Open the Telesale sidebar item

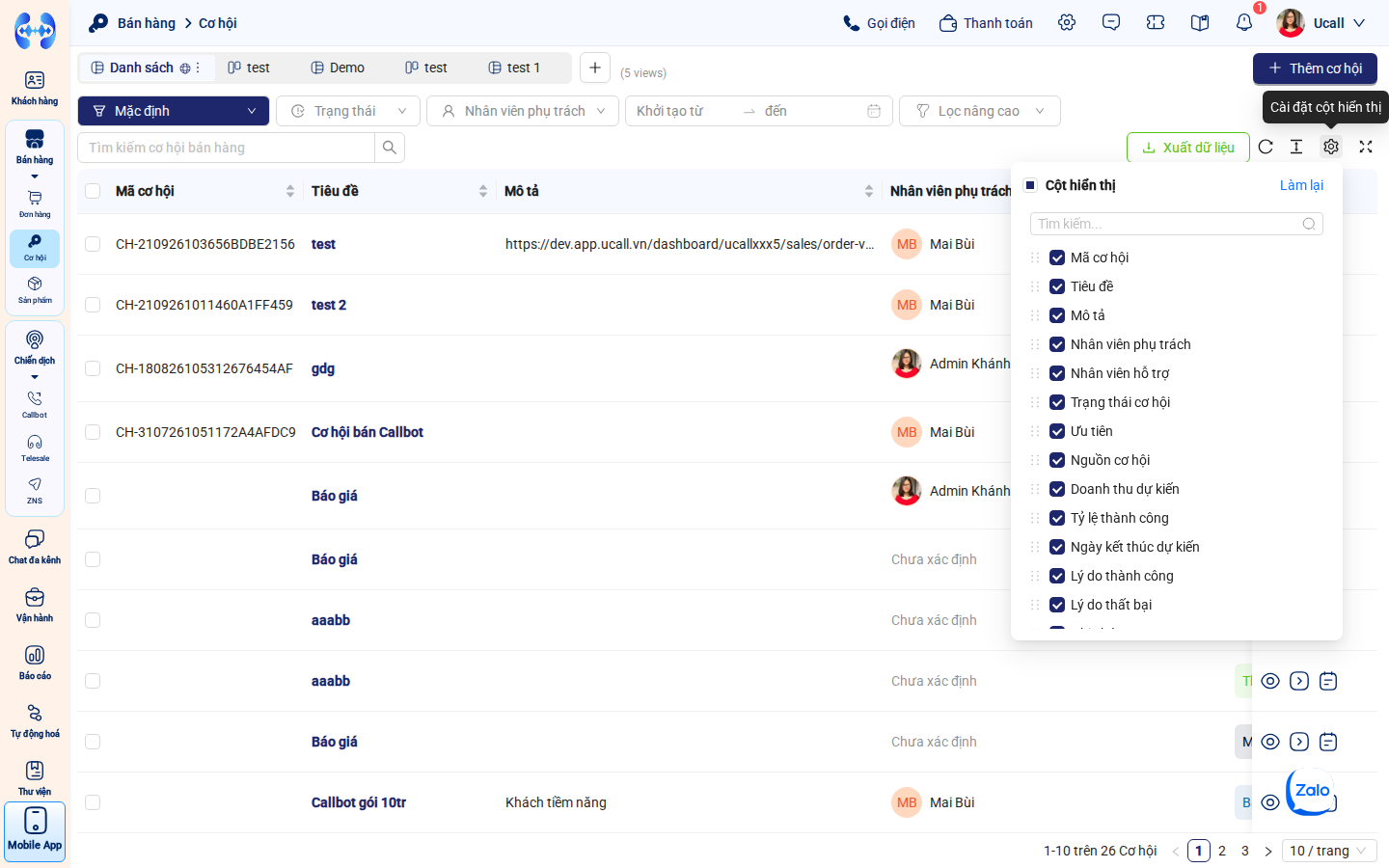coord(35,448)
